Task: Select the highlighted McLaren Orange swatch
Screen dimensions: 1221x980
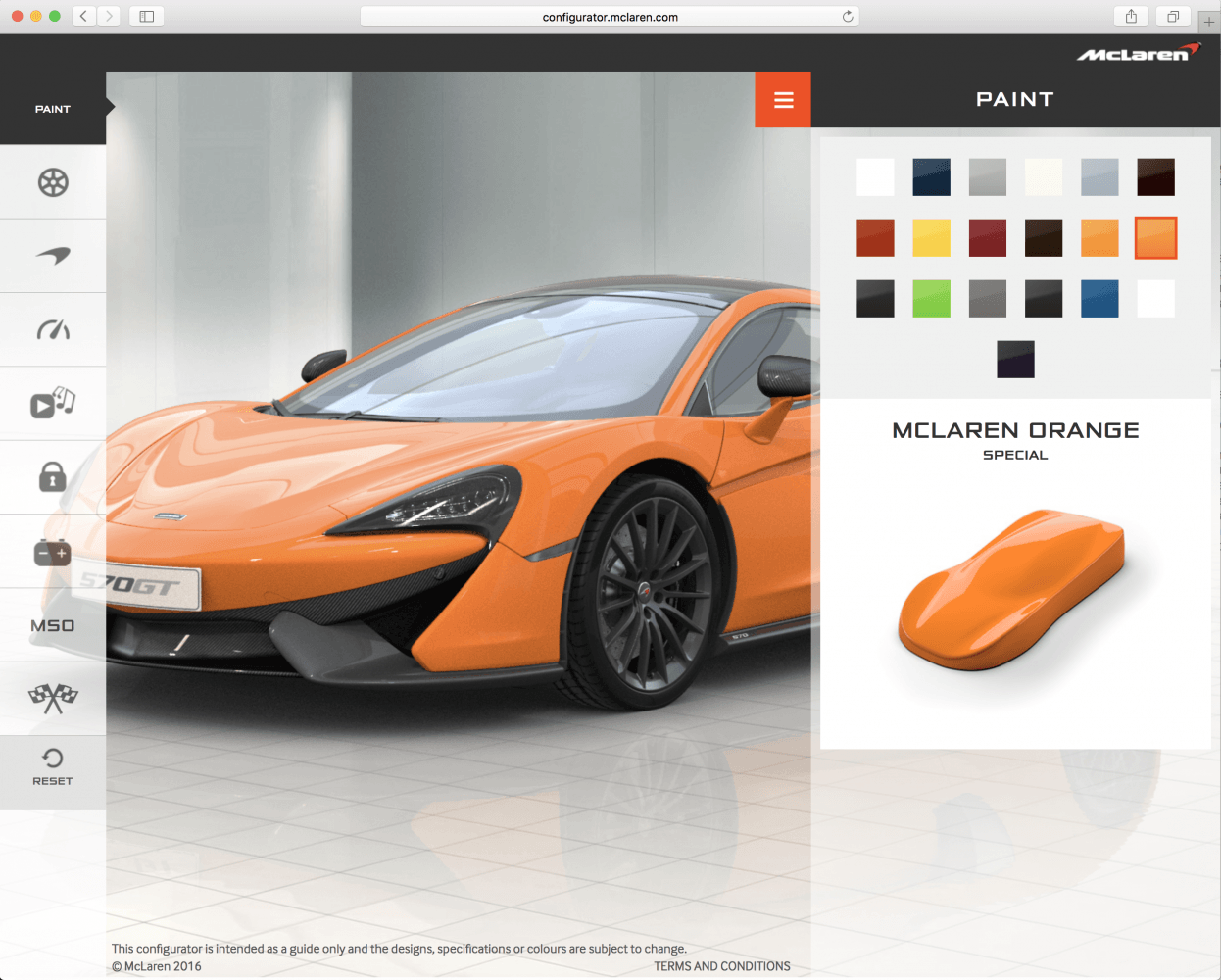Action: (x=1156, y=238)
